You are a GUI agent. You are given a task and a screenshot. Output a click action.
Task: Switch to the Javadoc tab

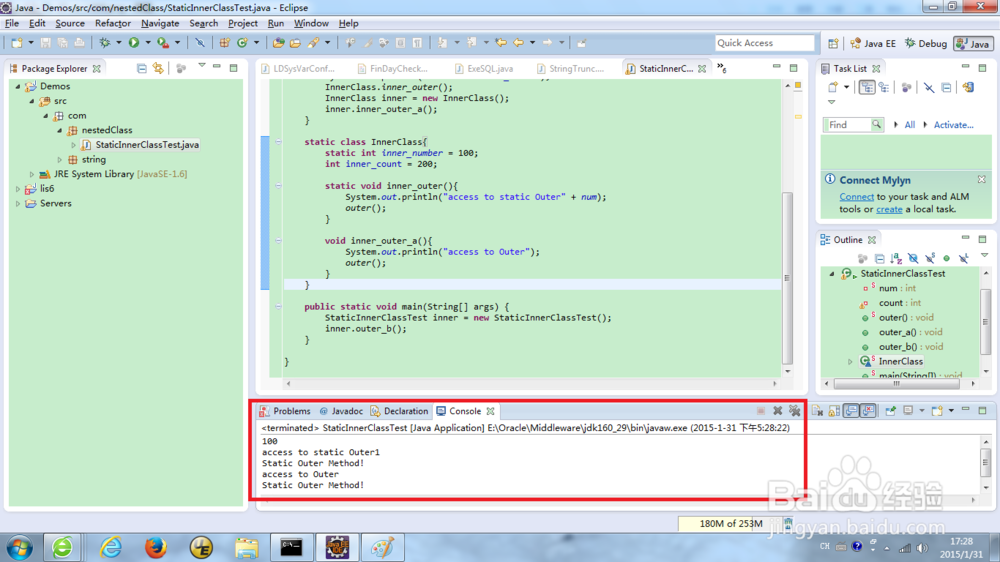point(341,411)
